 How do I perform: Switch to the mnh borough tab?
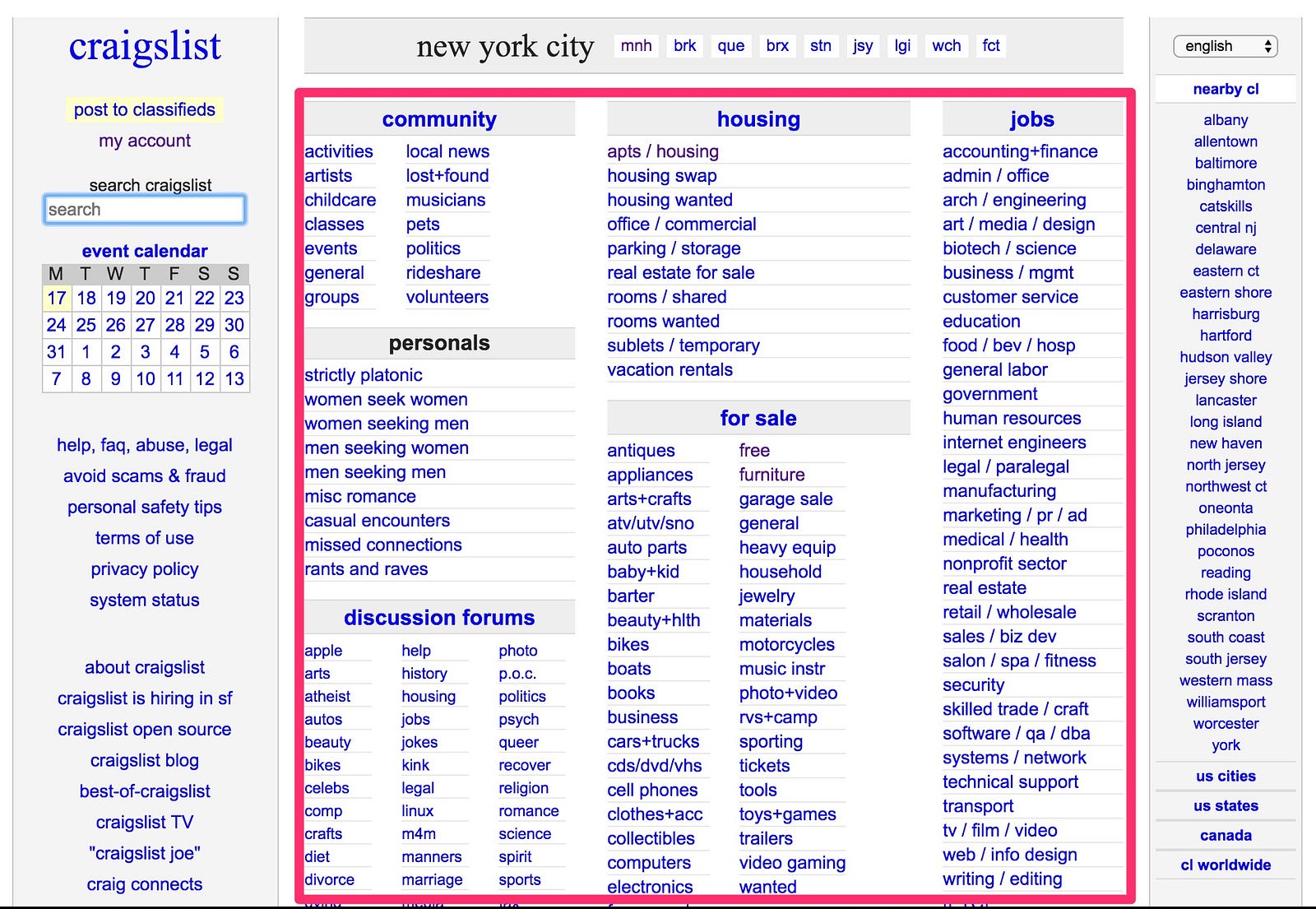click(637, 46)
